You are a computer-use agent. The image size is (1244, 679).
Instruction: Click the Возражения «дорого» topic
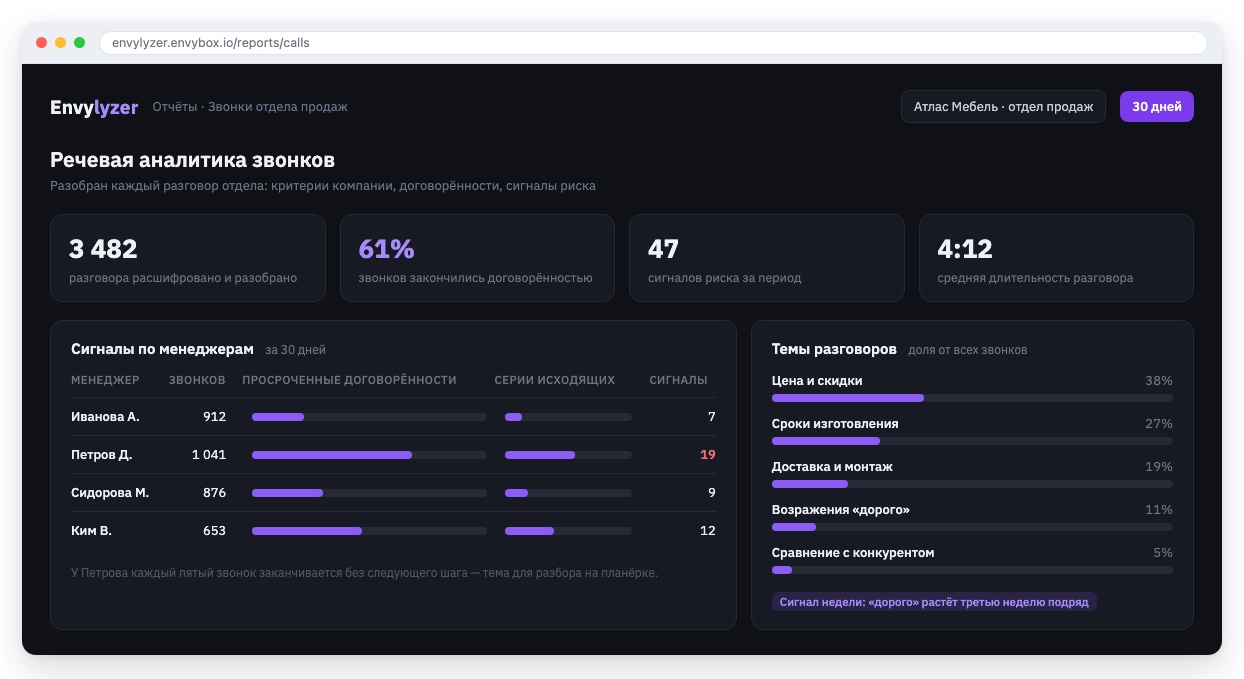(841, 510)
